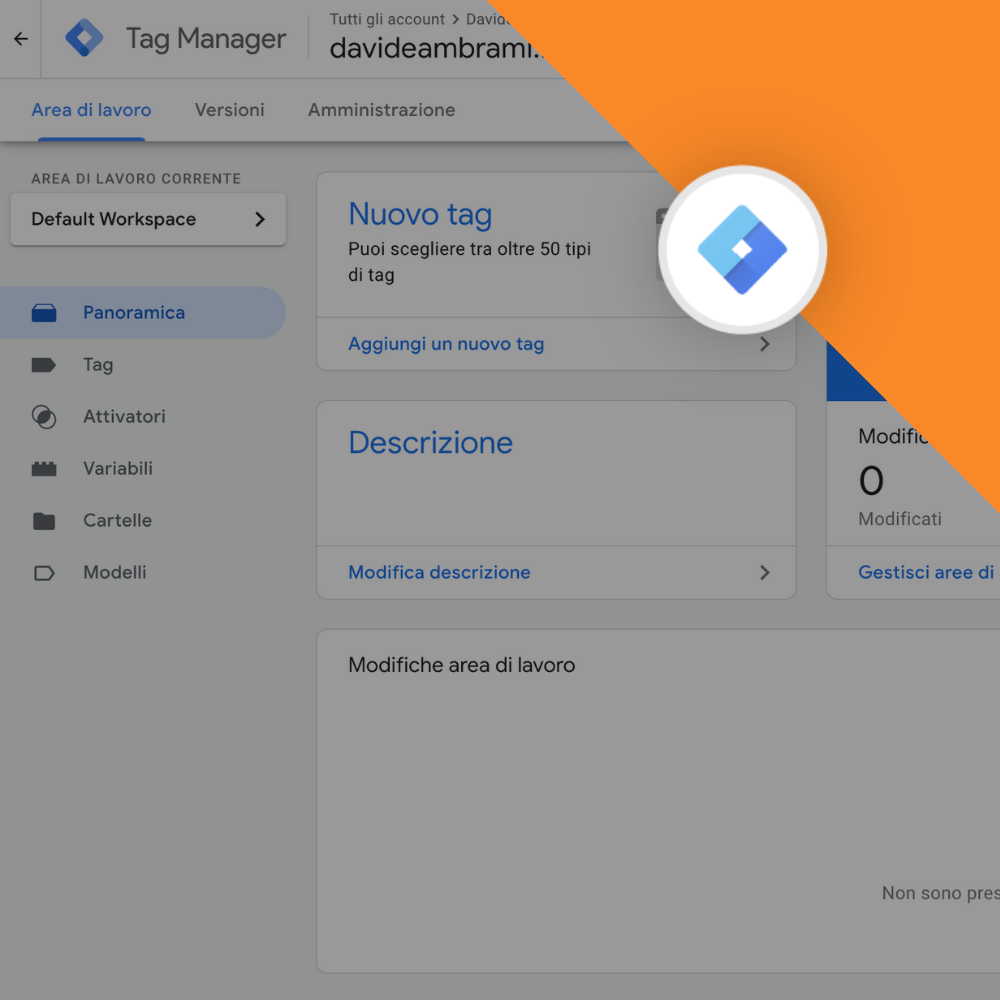Switch to the Versioni tab
The image size is (1000, 1000).
230,110
